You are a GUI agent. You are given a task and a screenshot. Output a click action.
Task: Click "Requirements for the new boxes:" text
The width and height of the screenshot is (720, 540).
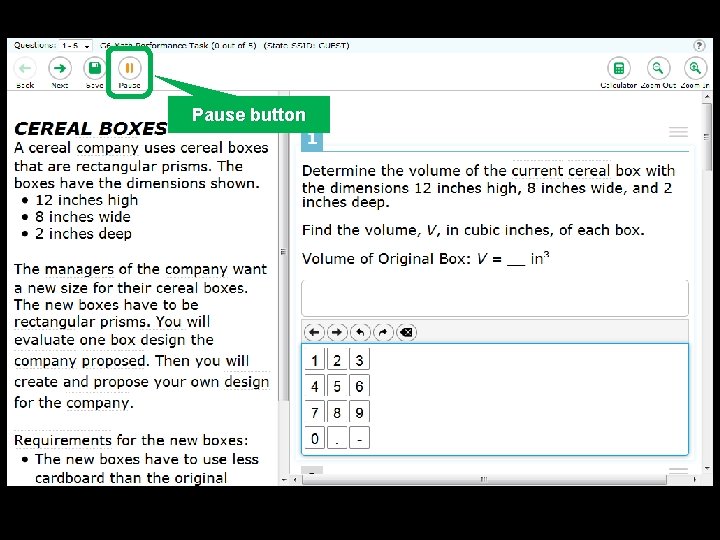131,440
